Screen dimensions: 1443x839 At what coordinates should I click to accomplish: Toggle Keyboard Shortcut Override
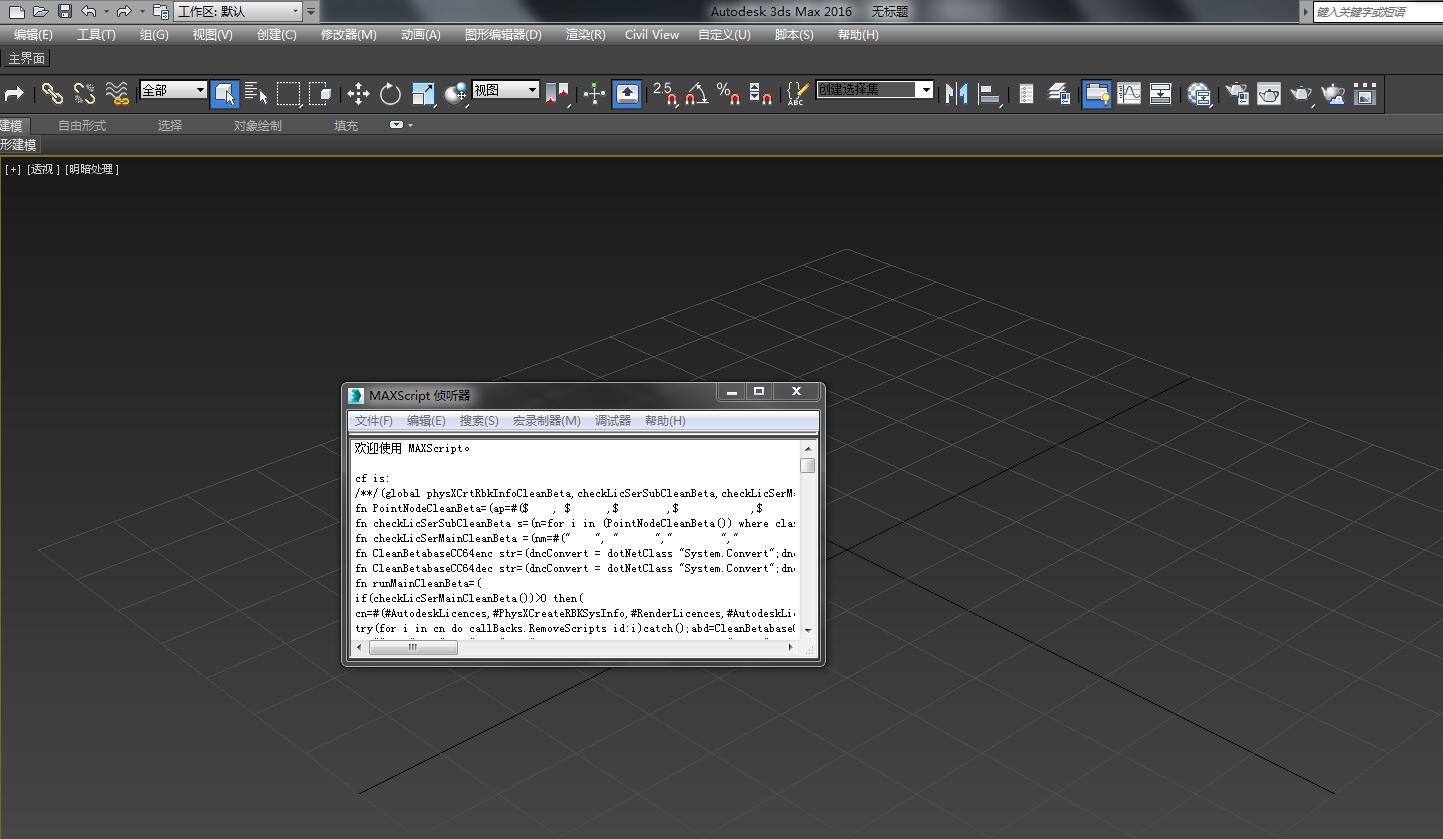[627, 94]
